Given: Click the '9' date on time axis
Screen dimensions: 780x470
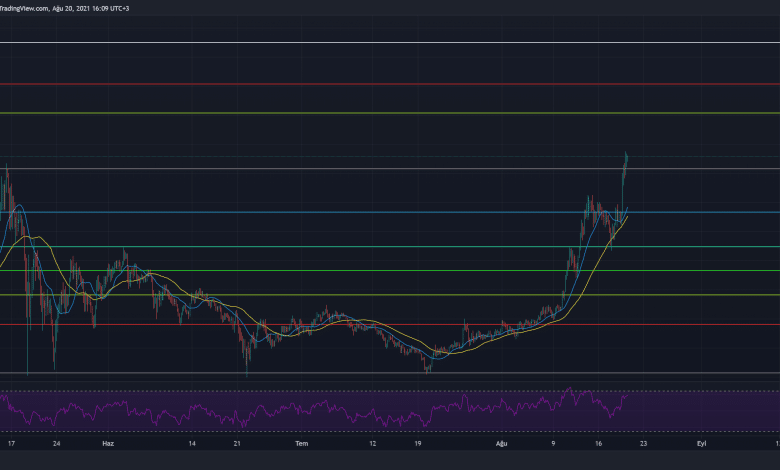Looking at the screenshot, I should click(551, 441).
